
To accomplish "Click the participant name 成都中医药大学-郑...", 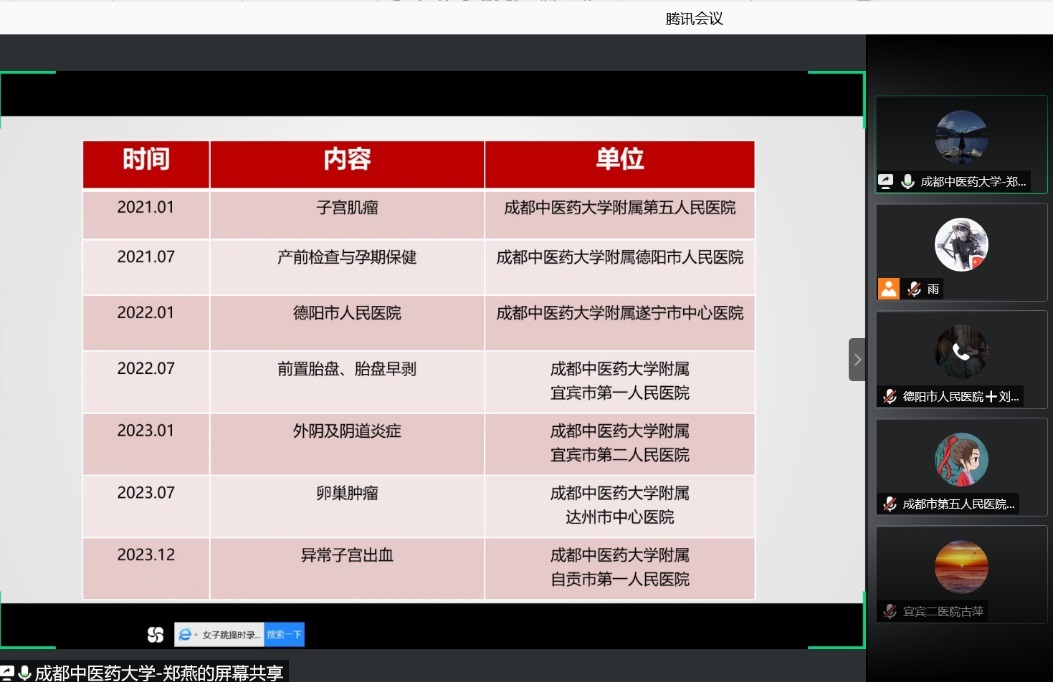I will (x=973, y=182).
